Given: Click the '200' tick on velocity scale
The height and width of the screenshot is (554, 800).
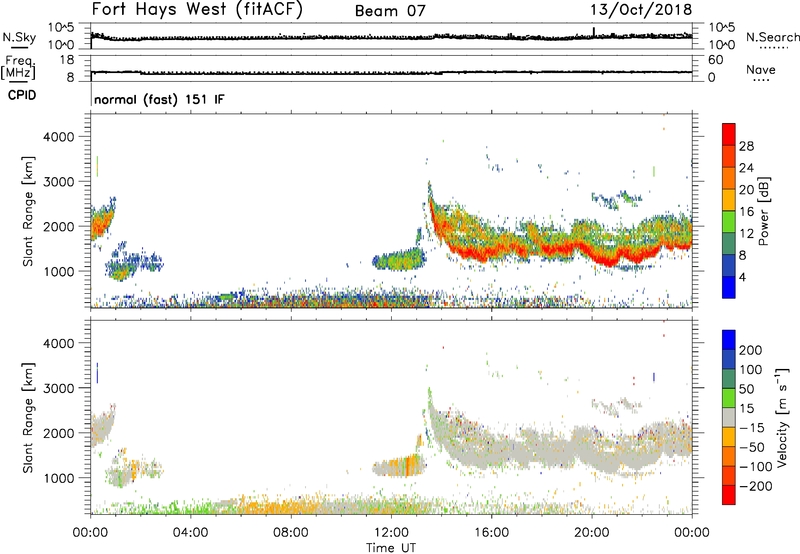Looking at the screenshot, I should tap(751, 350).
